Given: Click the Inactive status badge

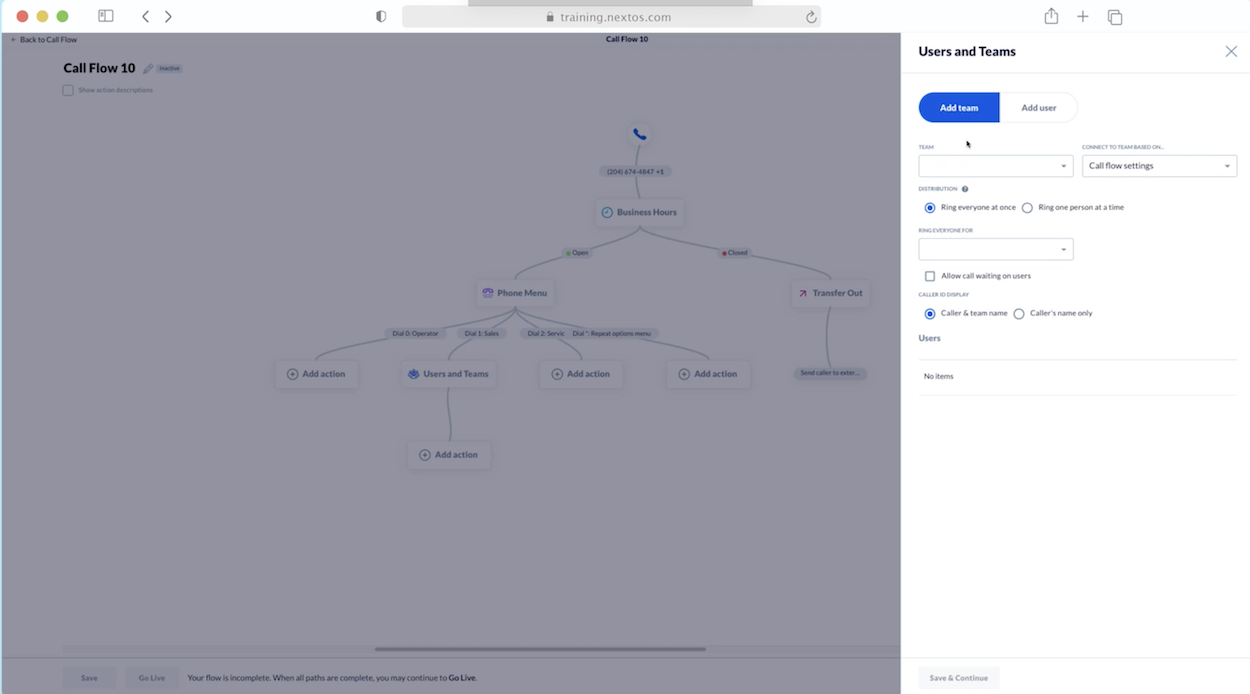Looking at the screenshot, I should click(x=170, y=68).
